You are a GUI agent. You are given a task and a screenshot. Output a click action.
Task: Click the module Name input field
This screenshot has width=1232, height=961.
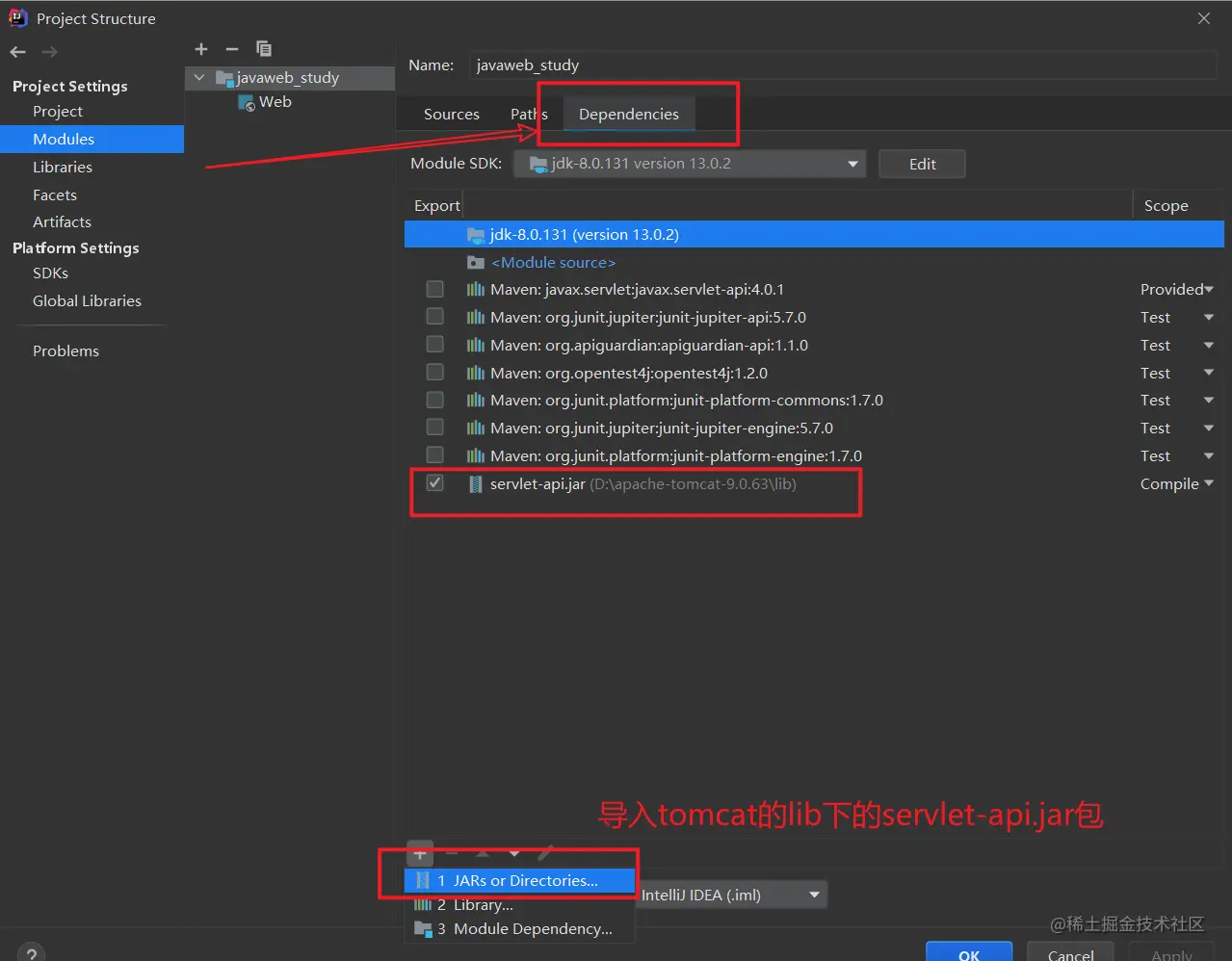[x=843, y=65]
